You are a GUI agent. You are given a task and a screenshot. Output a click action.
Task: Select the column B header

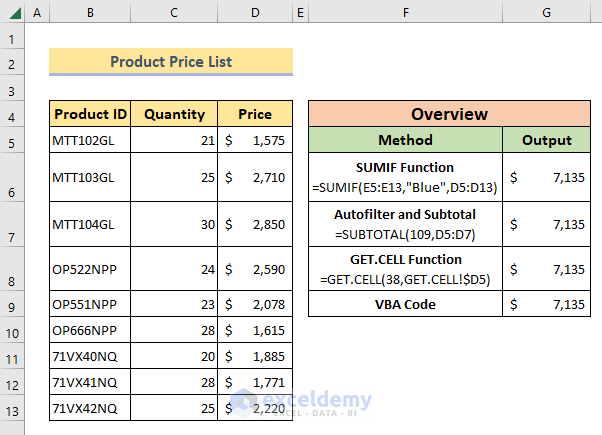pos(90,12)
